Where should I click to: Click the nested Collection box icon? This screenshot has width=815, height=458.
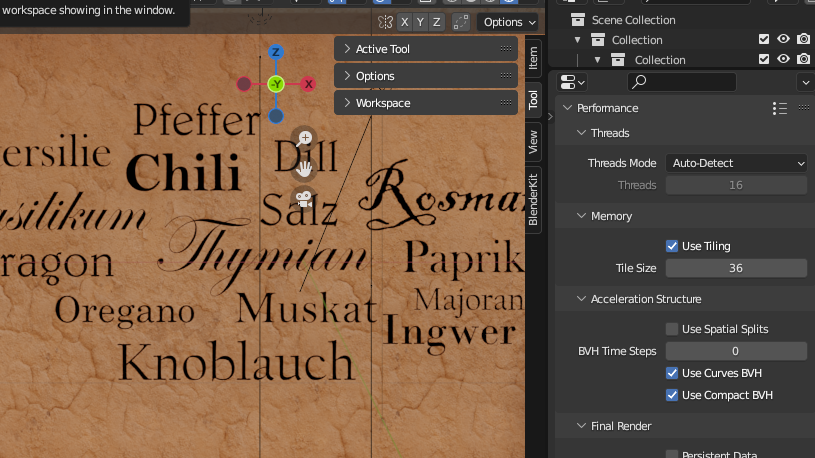pos(618,60)
